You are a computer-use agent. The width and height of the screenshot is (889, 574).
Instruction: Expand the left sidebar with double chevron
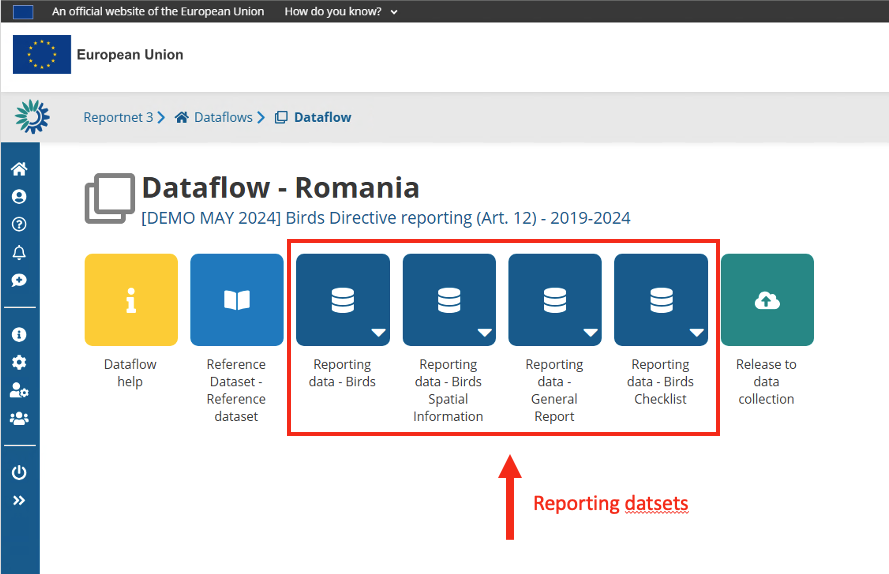click(19, 501)
